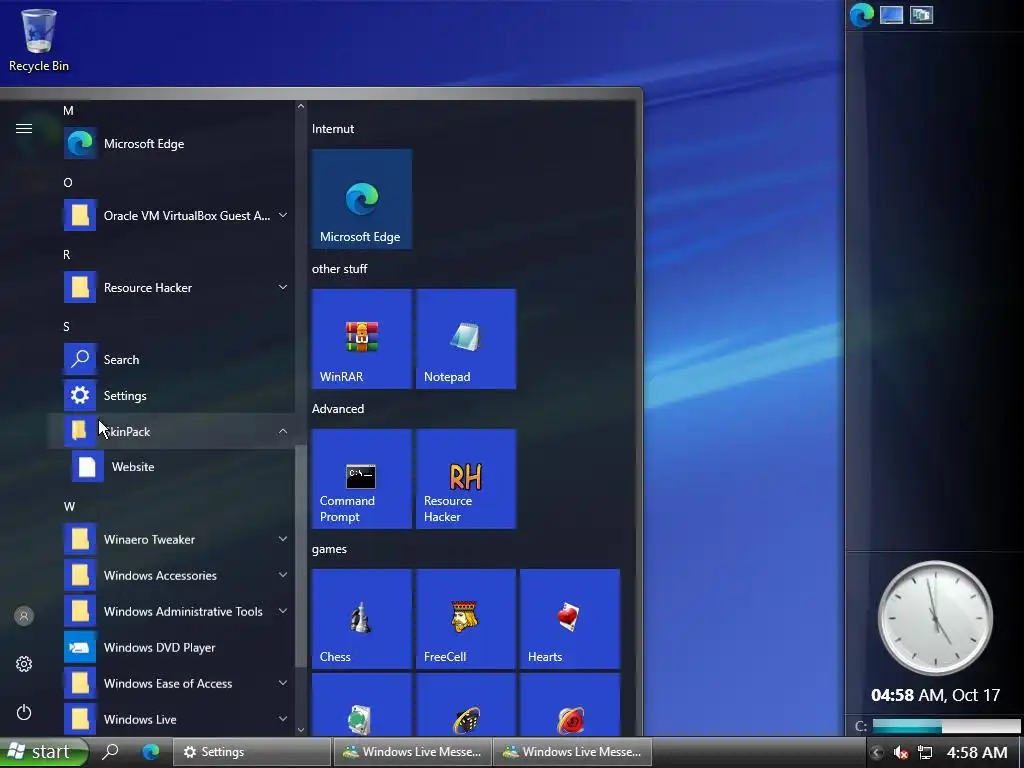Expand the Windows Administrative Tools folder
Screen dimensions: 1024x768
click(283, 611)
